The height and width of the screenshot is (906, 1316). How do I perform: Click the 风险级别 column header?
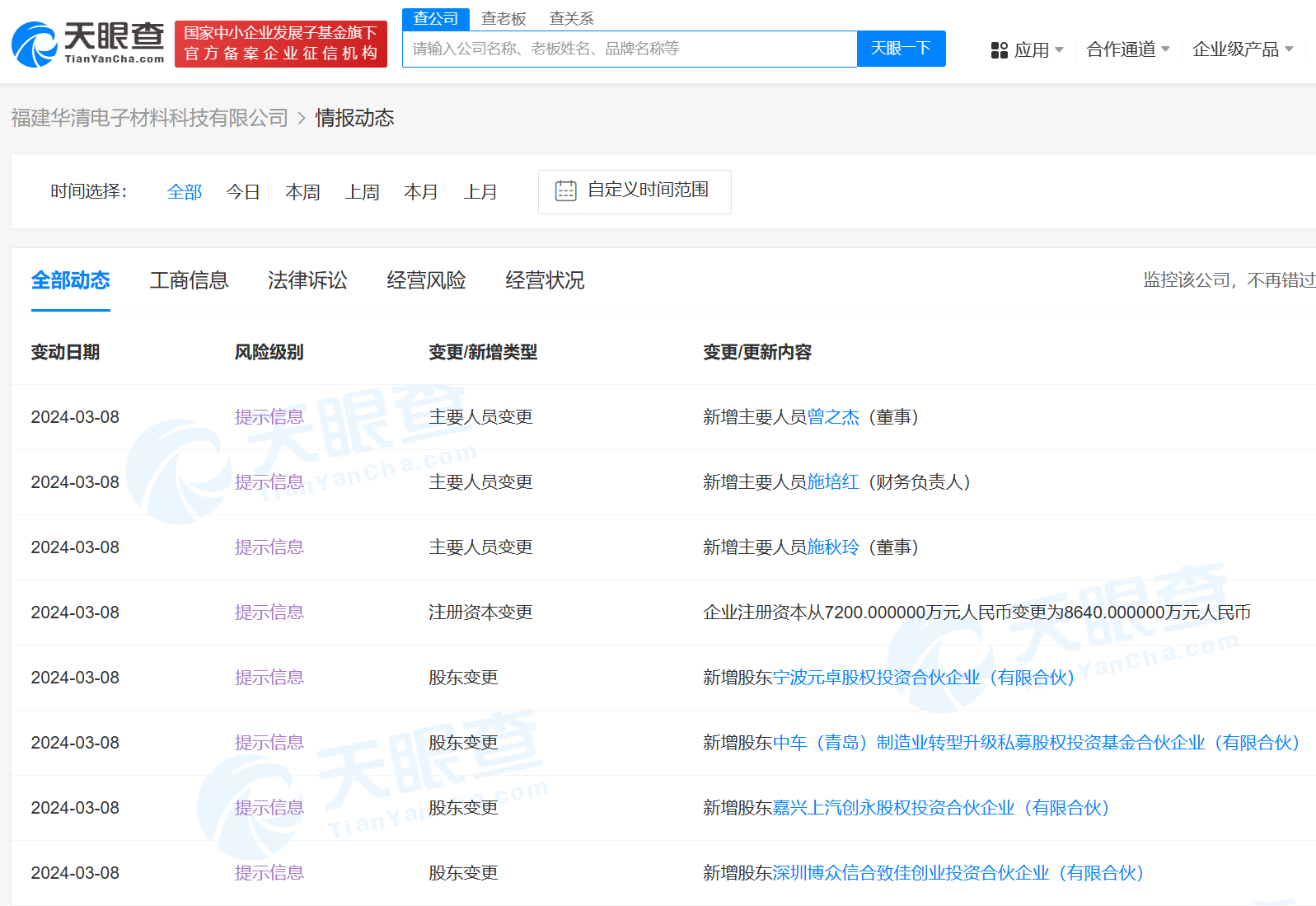pos(269,352)
